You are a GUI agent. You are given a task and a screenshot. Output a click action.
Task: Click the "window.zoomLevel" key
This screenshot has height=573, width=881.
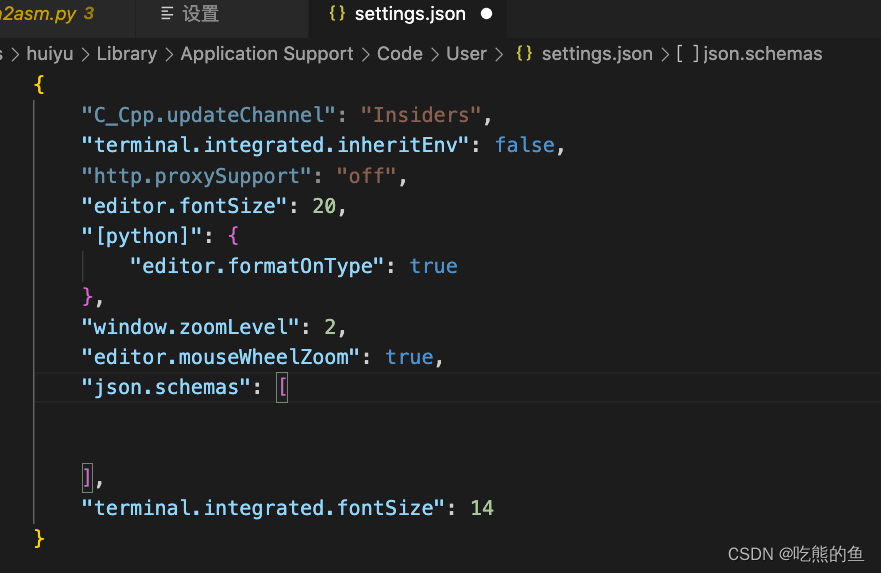(x=190, y=328)
